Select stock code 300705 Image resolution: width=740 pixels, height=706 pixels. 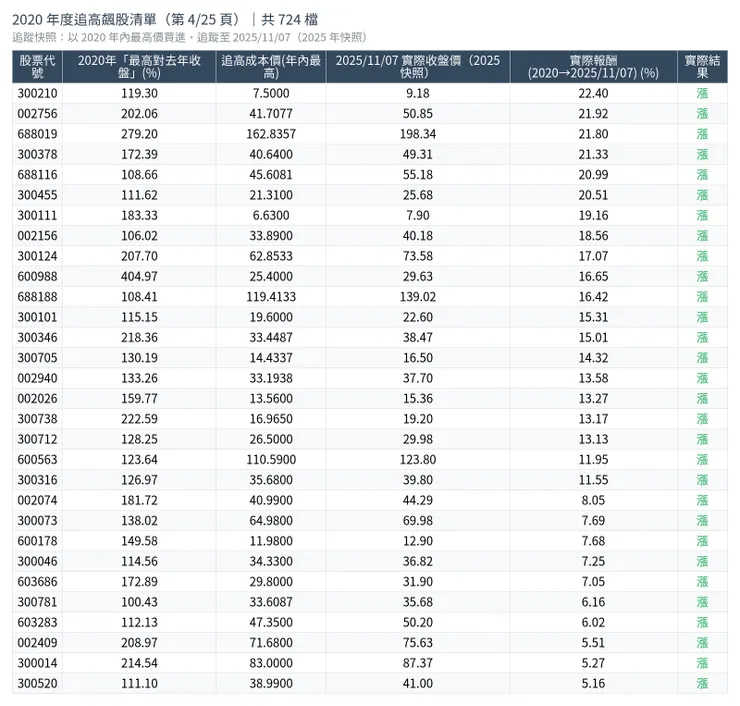point(37,358)
